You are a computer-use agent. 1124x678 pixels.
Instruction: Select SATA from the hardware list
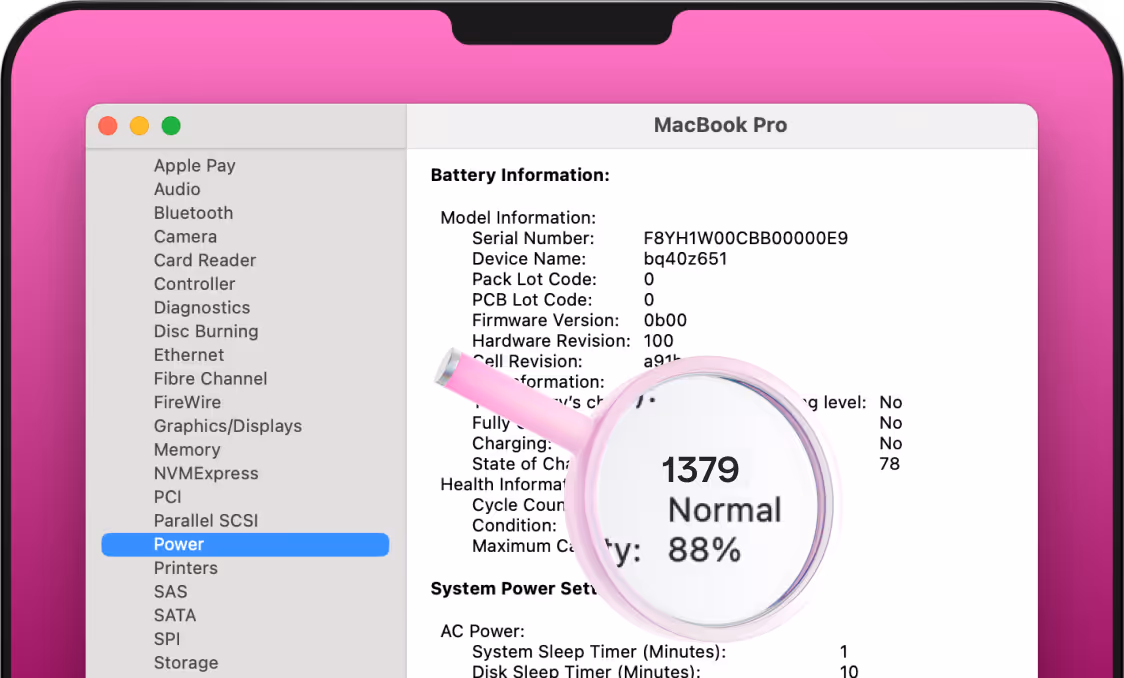point(175,615)
